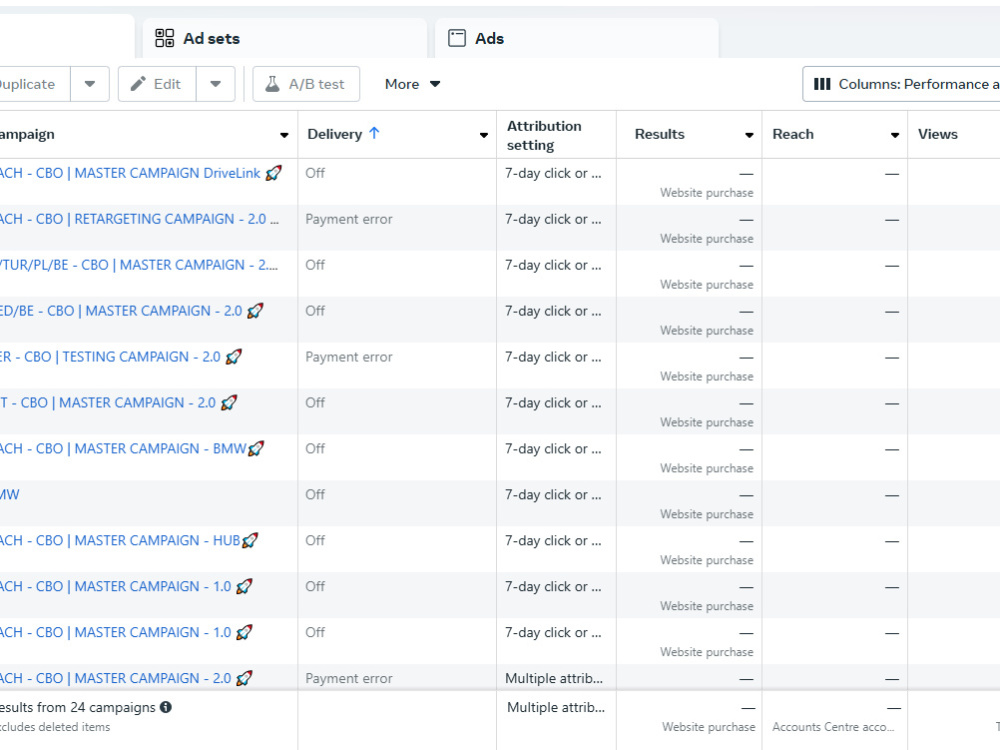Viewport: 1000px width, 750px height.
Task: Open the RETARGETING CAMPAIGN - 2.0 campaign
Action: coord(139,219)
